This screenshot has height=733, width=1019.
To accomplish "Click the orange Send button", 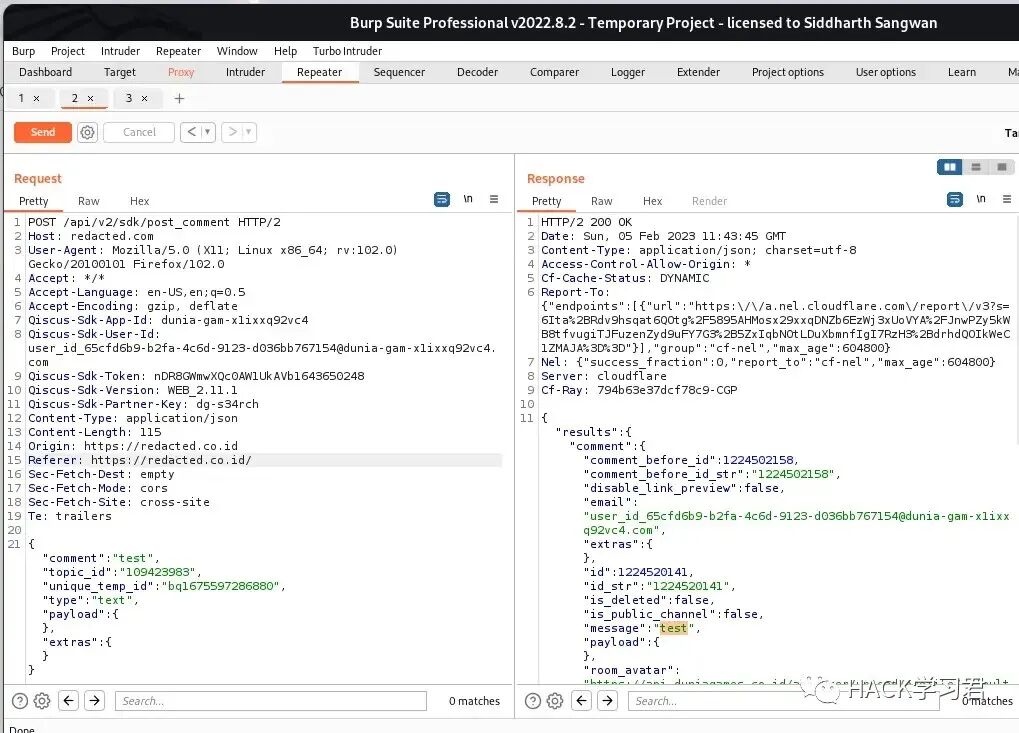I will 42,132.
